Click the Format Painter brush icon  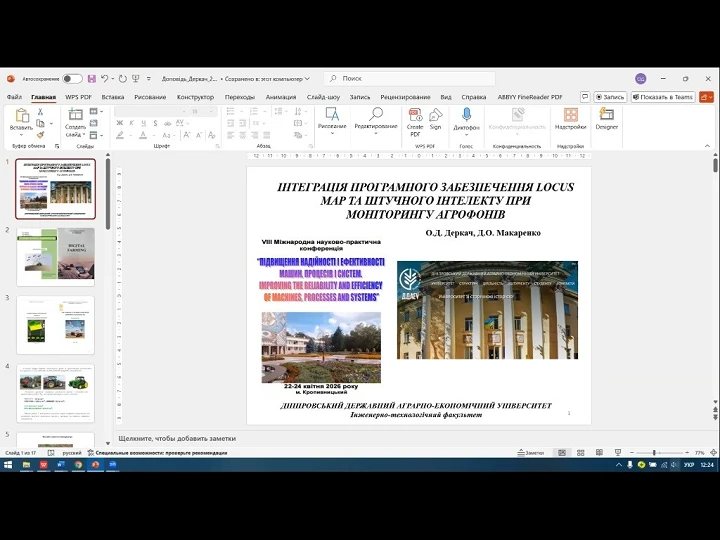pos(40,135)
